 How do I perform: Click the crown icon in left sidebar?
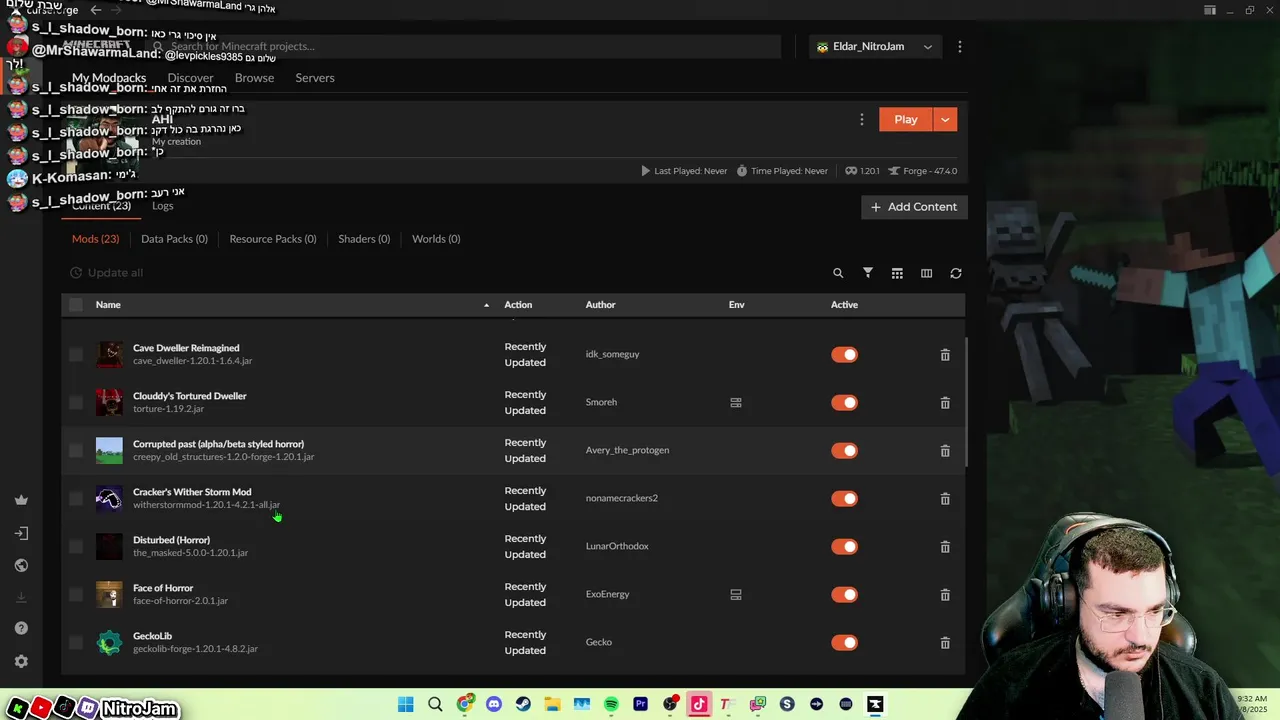[21, 500]
